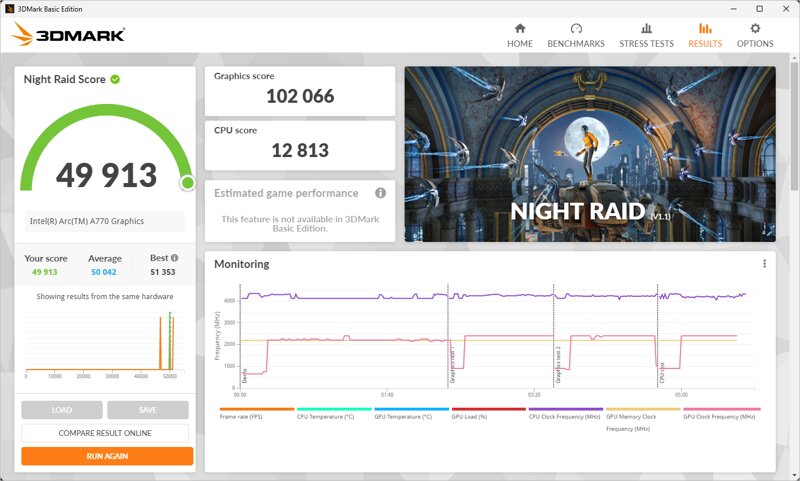Click the green validated checkmark icon
The height and width of the screenshot is (481, 800).
coord(115,79)
